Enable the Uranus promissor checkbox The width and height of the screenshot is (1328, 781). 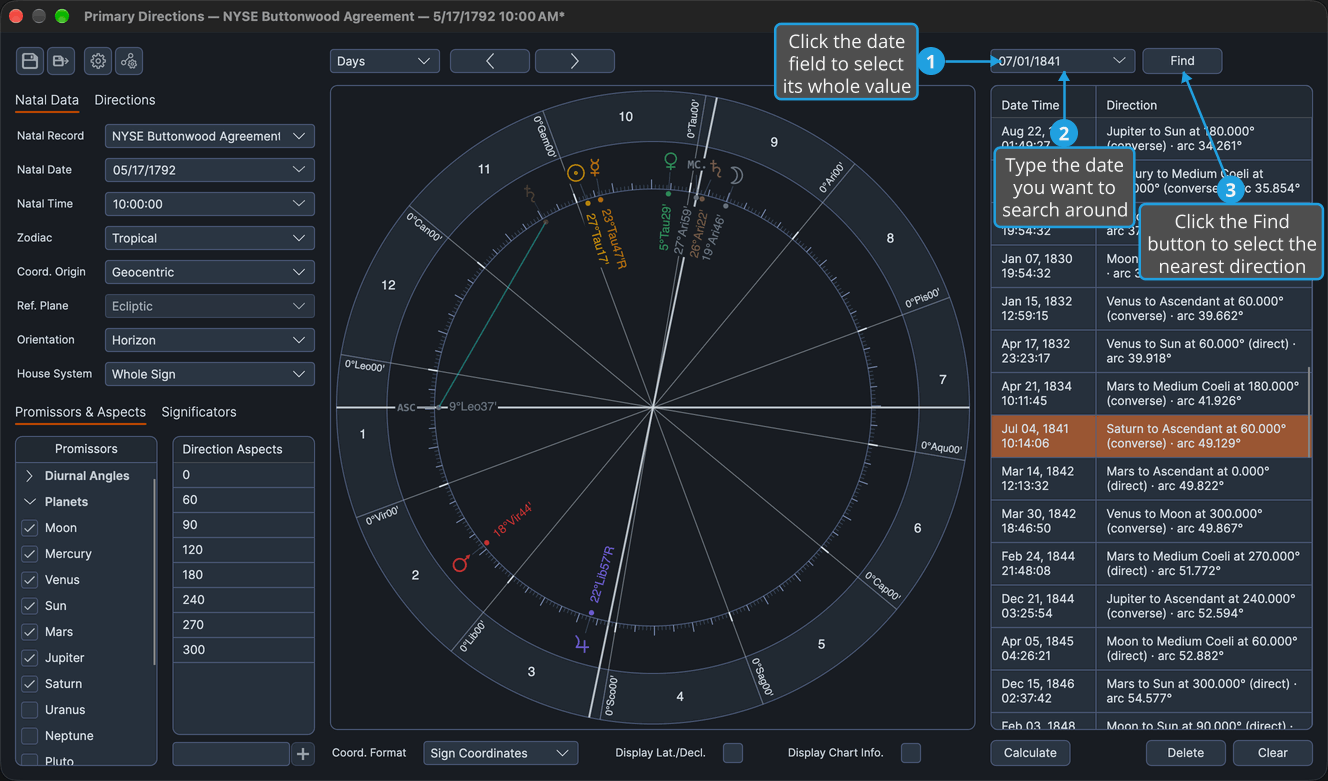pos(30,710)
